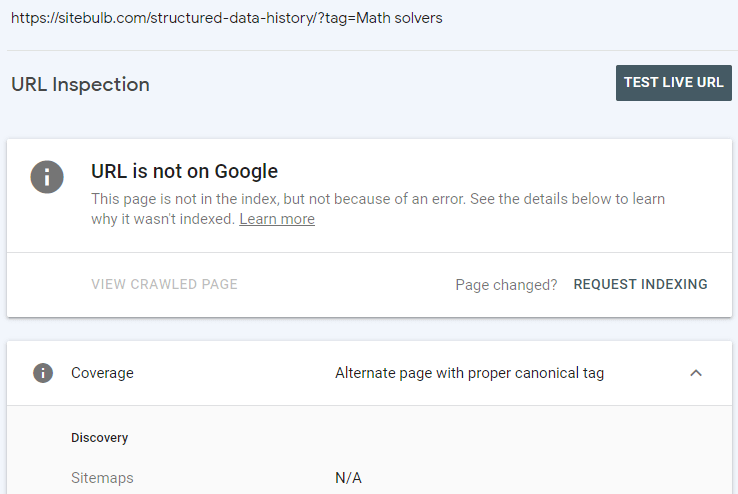Image resolution: width=738 pixels, height=494 pixels.
Task: Click VIEW CRAWLED PAGE
Action: pyautogui.click(x=164, y=284)
